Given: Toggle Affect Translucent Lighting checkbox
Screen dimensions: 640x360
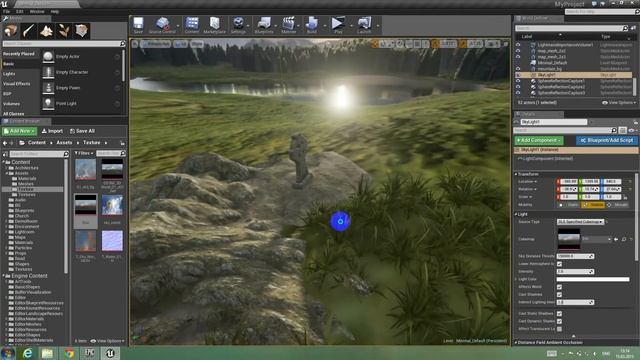Looking at the screenshot, I should click(559, 329).
